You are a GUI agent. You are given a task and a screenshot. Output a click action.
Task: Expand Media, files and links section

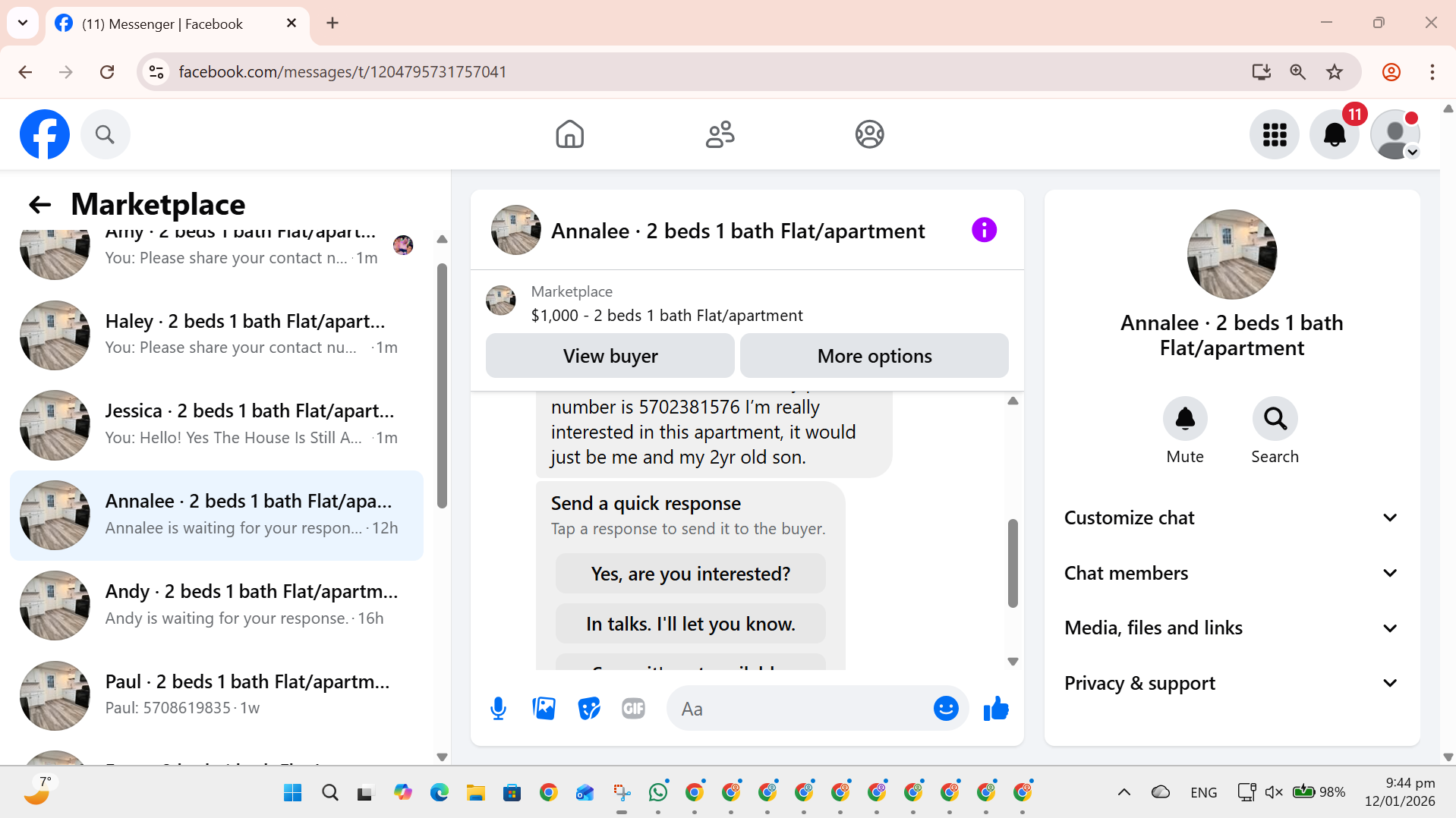pos(1231,628)
